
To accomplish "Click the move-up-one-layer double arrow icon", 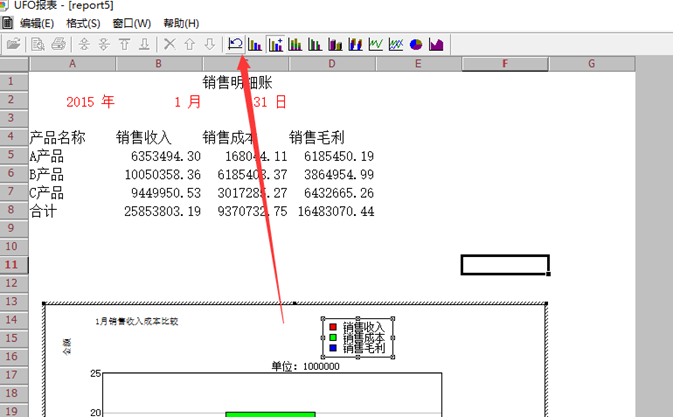I will tap(84, 44).
